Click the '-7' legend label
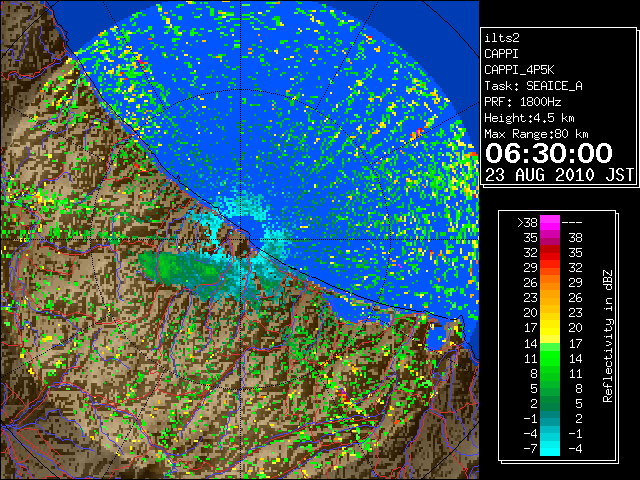This screenshot has width=640, height=480. pos(530,448)
